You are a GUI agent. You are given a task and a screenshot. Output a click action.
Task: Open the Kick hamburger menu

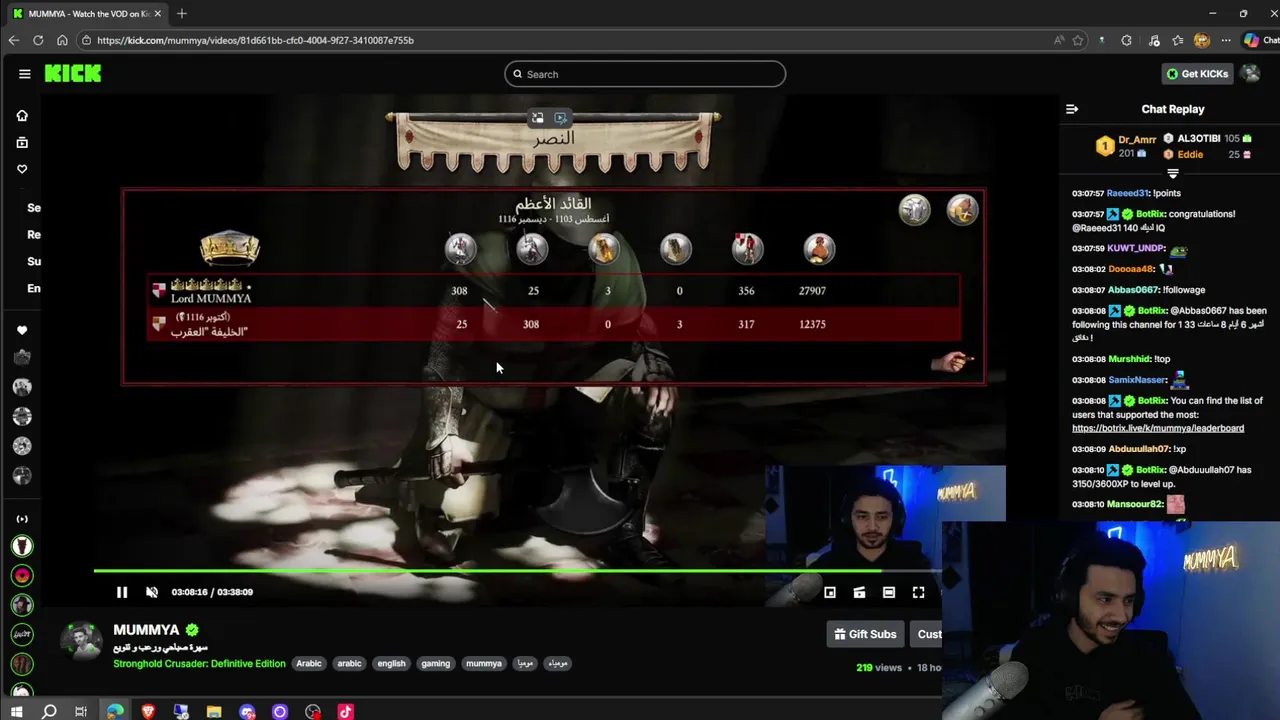(x=24, y=73)
